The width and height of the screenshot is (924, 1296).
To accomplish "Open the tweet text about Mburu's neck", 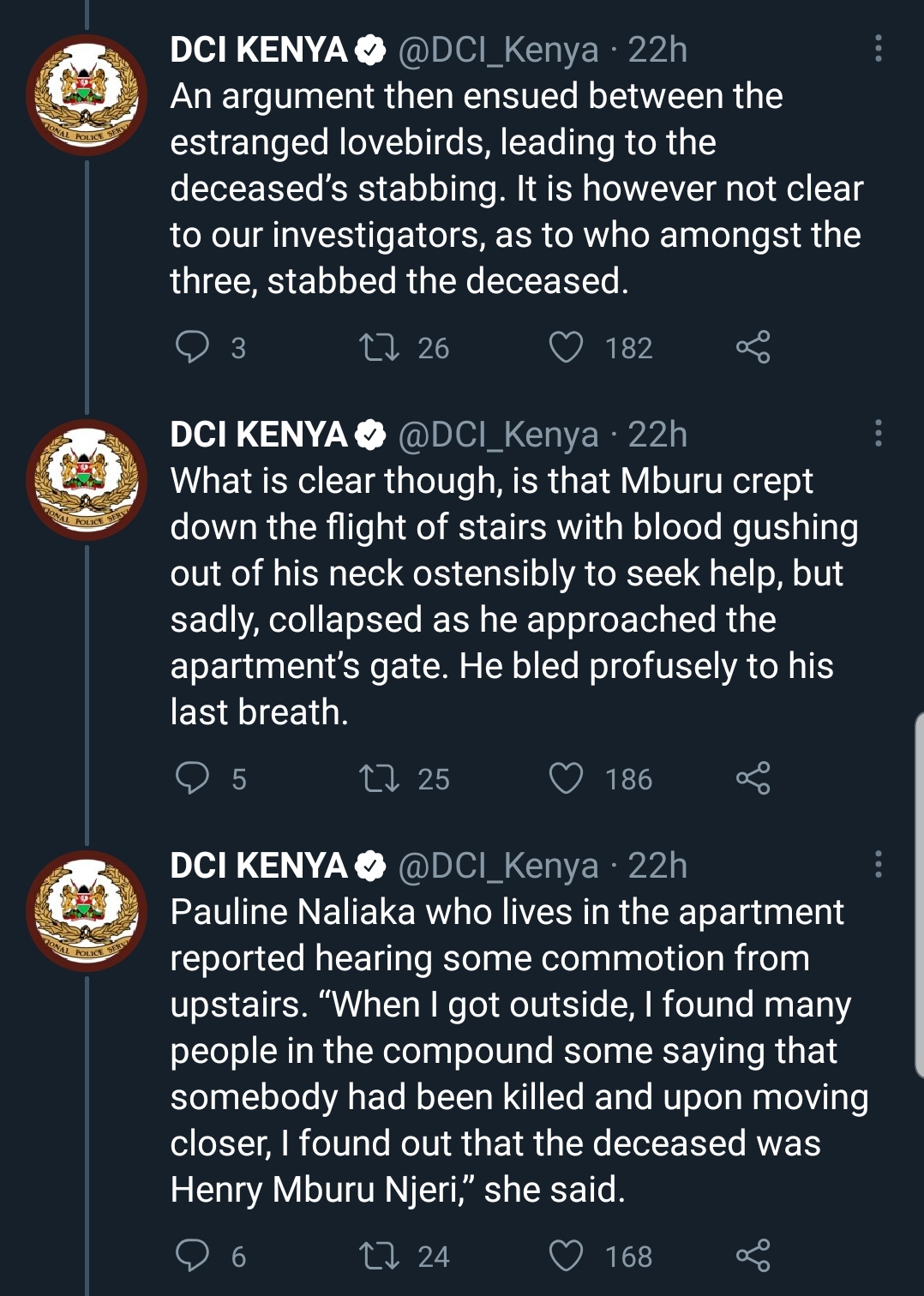I will 514,597.
